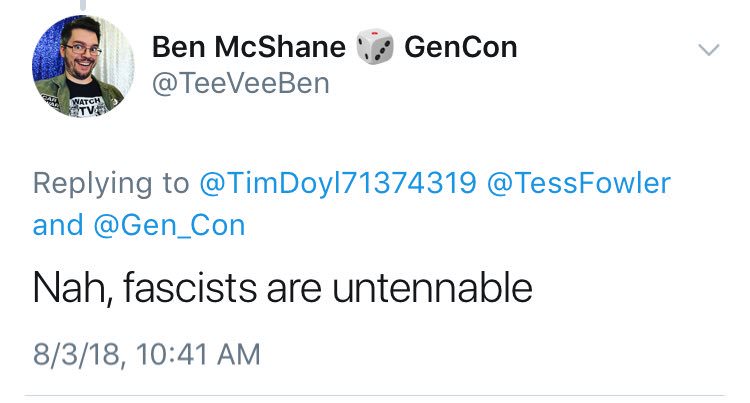Click the word 'Nah,' at tweet start
The height and width of the screenshot is (403, 750).
pos(73,289)
